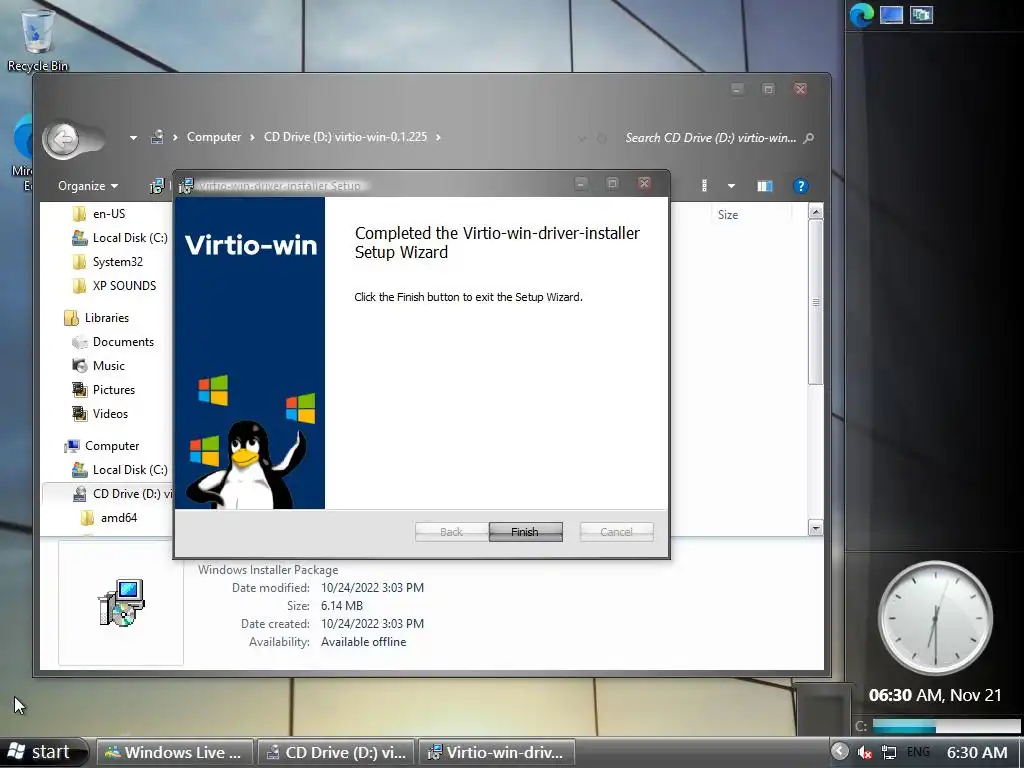Select Local Disk (C:) under Computer
Viewport: 1024px width, 768px height.
[x=120, y=470]
